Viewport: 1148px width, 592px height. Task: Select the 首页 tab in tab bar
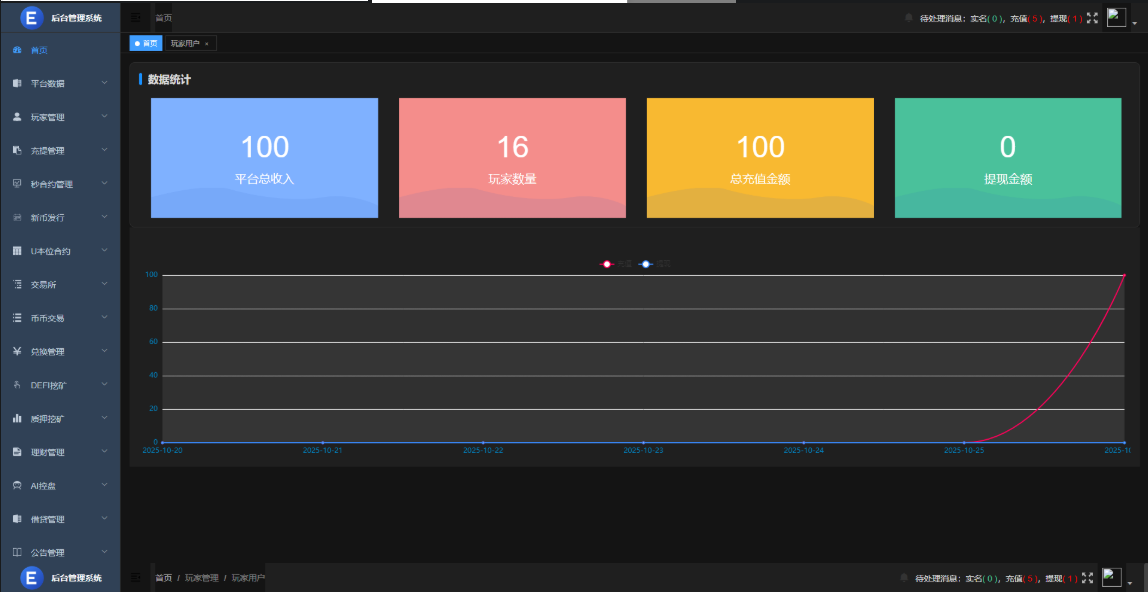pyautogui.click(x=146, y=44)
